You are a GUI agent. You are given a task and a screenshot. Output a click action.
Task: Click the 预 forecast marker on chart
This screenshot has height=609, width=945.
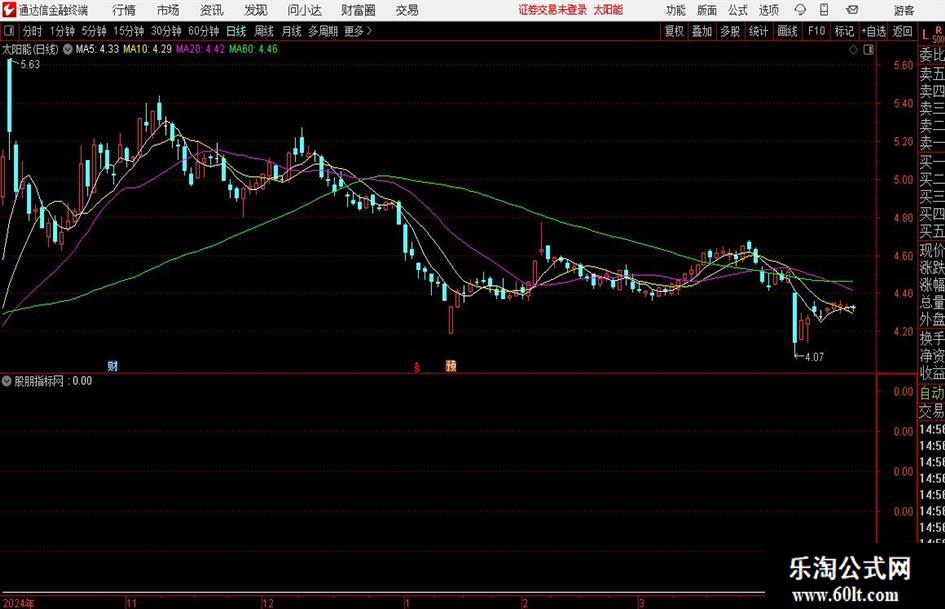click(x=451, y=365)
